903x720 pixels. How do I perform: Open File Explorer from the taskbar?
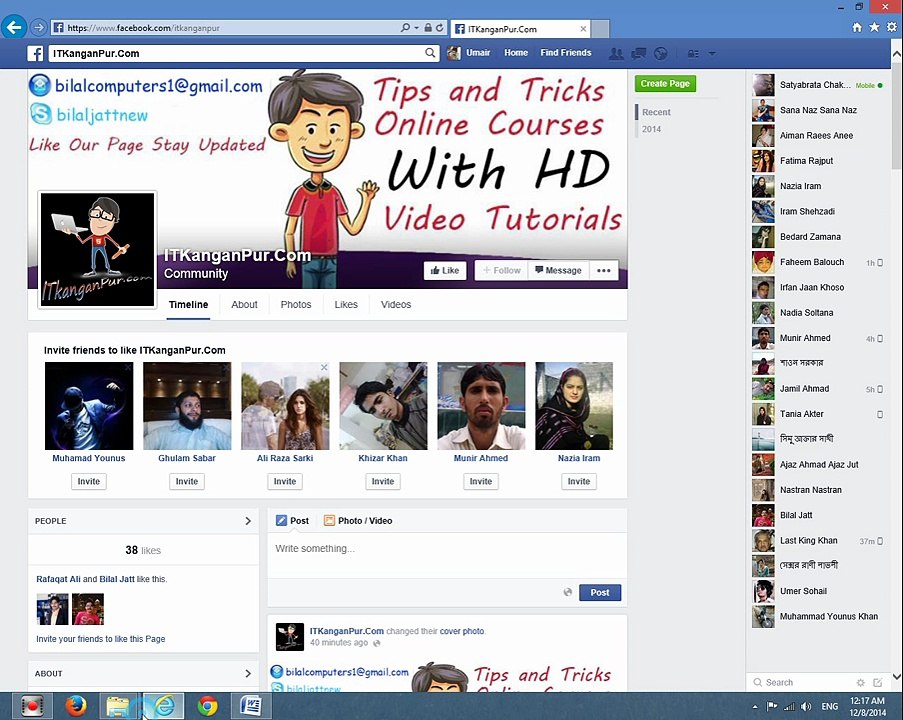[x=118, y=706]
